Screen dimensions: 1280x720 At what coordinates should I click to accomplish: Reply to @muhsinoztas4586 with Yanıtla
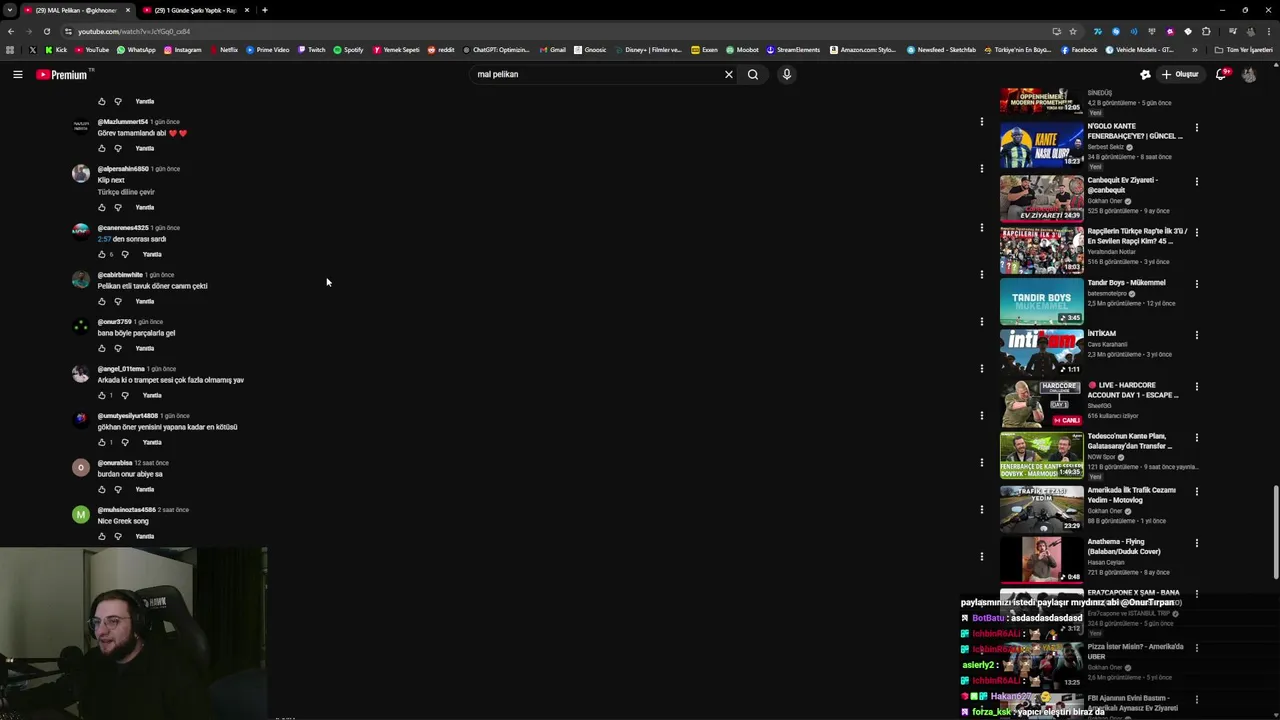145,536
